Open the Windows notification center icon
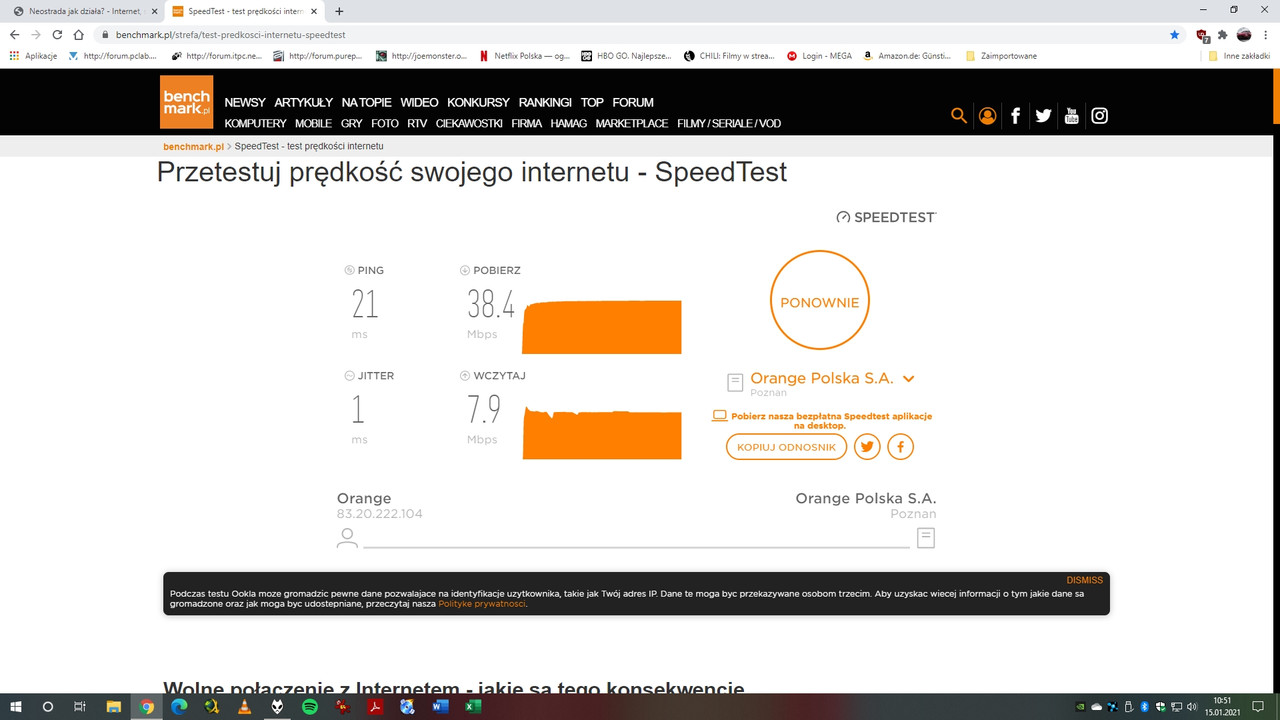The image size is (1280, 720). pyautogui.click(x=1258, y=707)
